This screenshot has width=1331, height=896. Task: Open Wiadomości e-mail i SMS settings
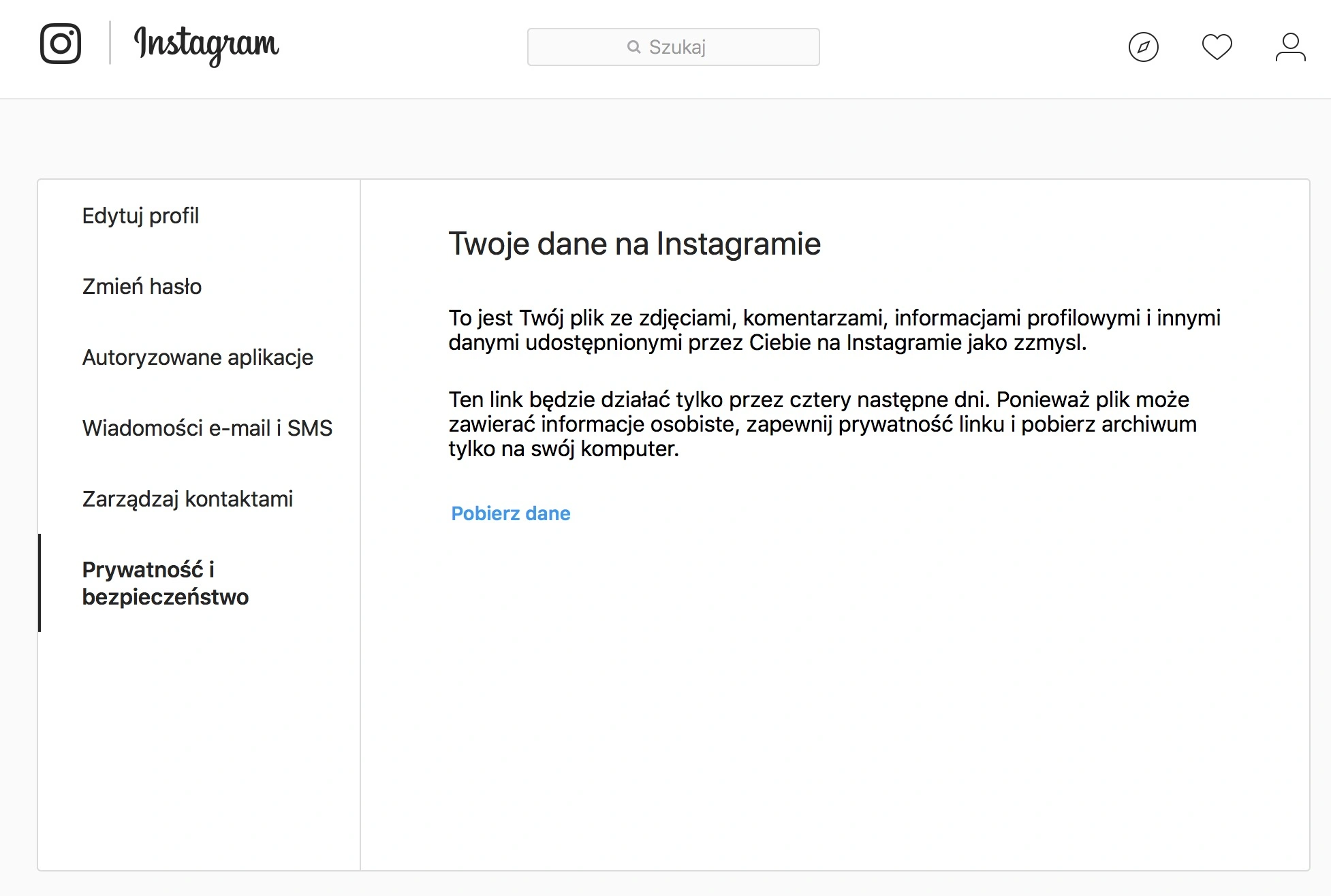[x=207, y=428]
